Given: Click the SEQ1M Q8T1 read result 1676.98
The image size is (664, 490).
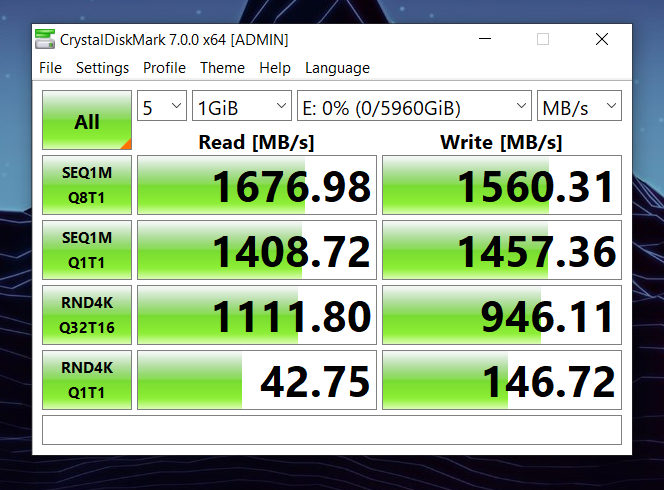Looking at the screenshot, I should click(257, 185).
